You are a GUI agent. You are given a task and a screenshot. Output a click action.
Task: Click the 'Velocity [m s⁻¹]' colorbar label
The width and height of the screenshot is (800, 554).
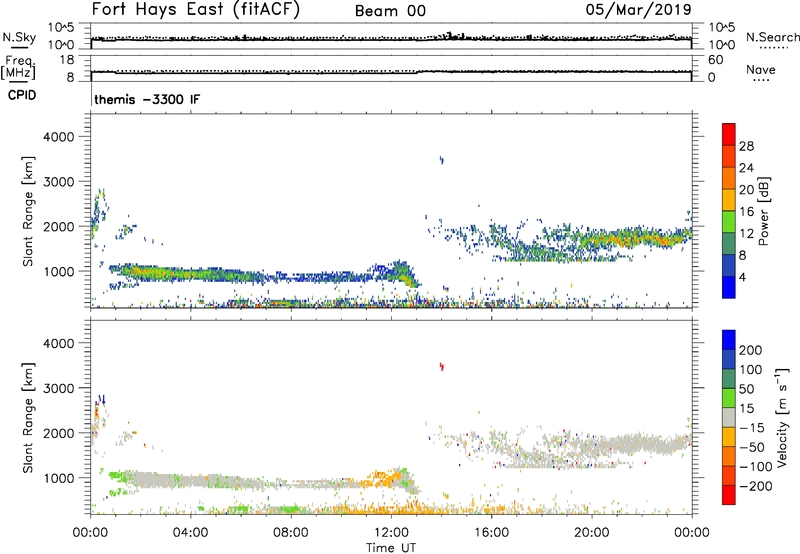783,417
